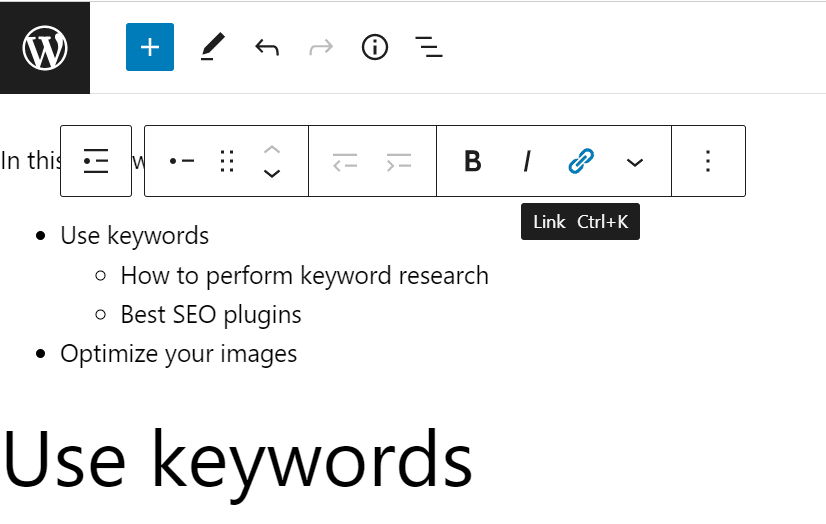826x524 pixels.
Task: Click the blue block inserter plus button
Action: coord(150,47)
